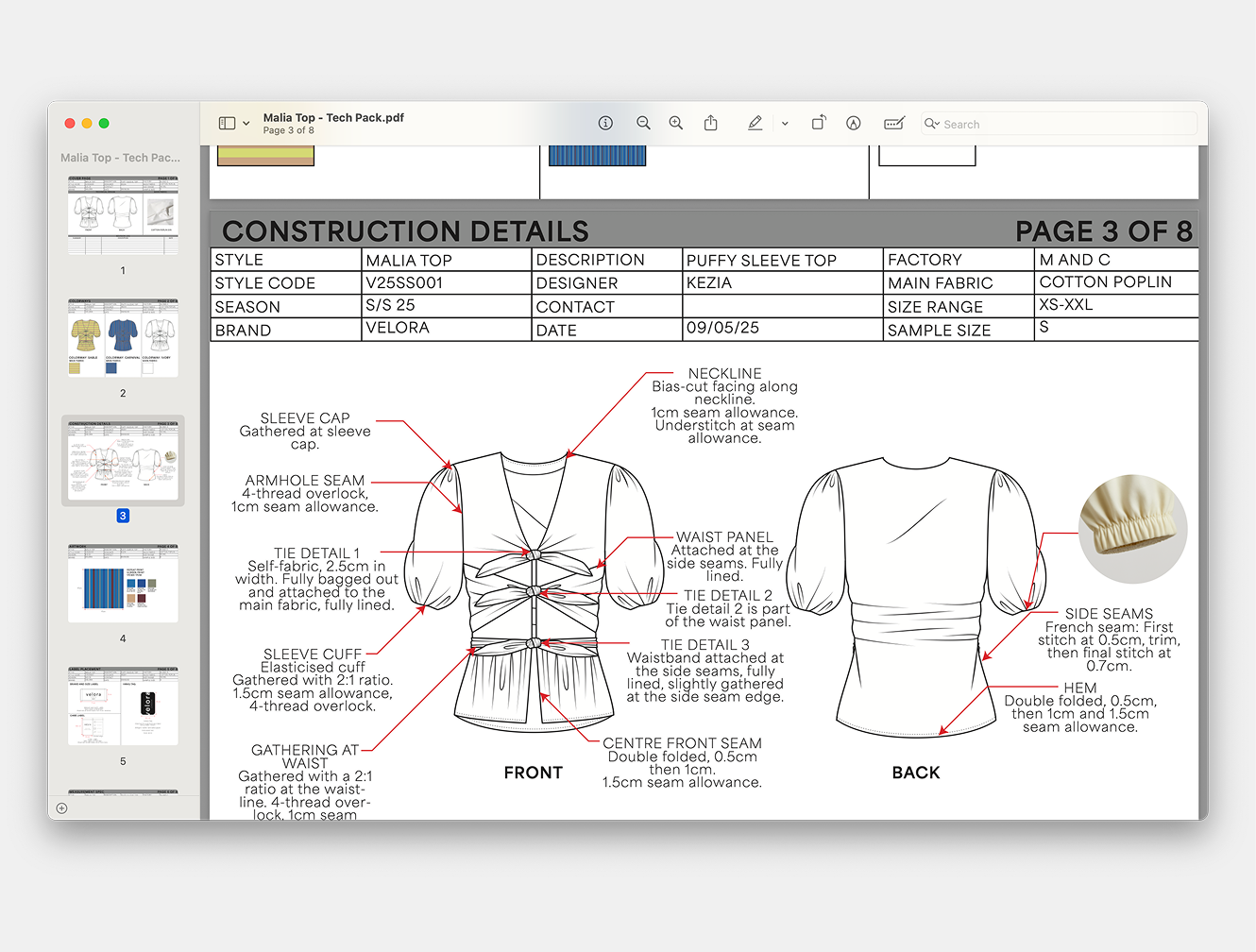This screenshot has width=1256, height=952.
Task: Open sidebar view options dropdown chevron
Action: 246,124
